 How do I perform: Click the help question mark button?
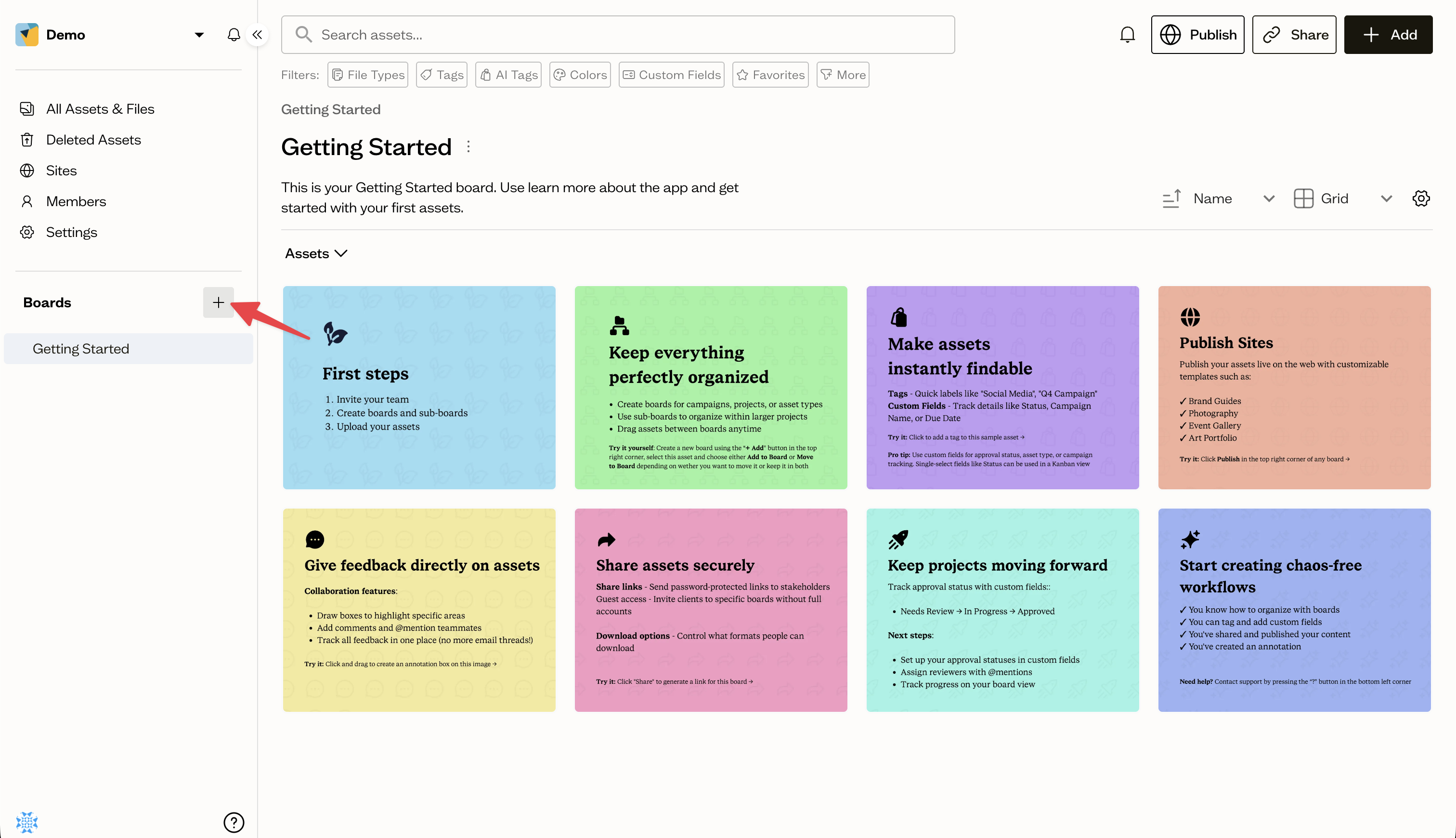click(x=234, y=822)
